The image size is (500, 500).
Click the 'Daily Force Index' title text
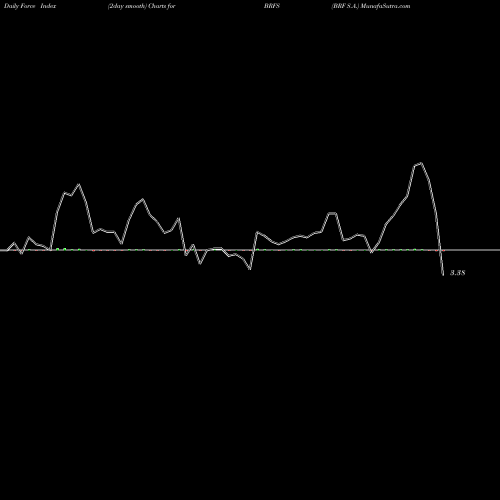(x=29, y=6)
